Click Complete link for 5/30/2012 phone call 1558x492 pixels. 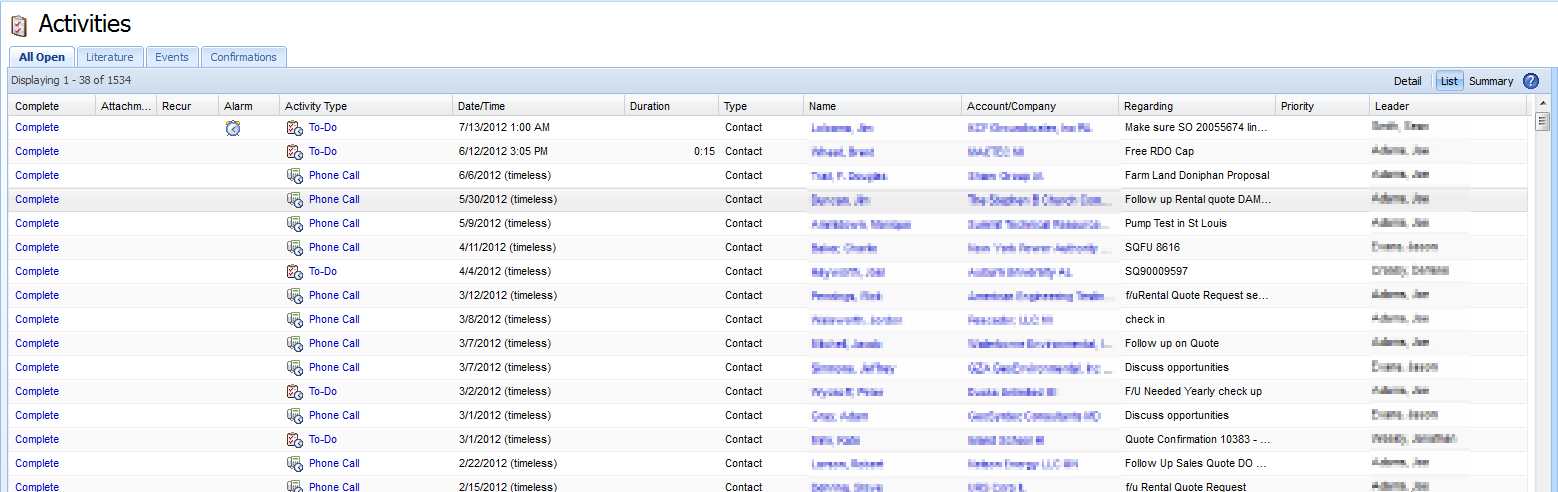pos(37,200)
